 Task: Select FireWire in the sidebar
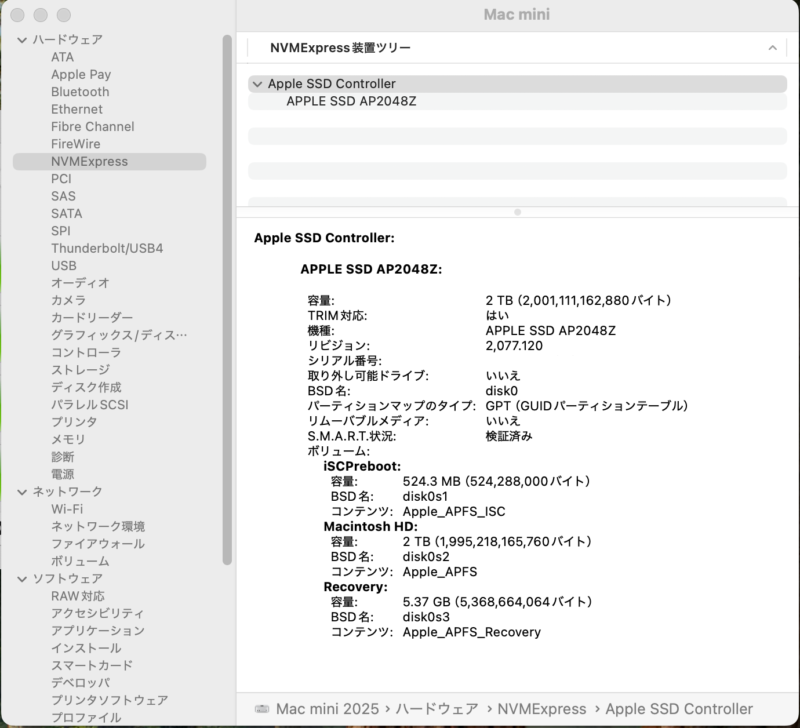tap(76, 144)
